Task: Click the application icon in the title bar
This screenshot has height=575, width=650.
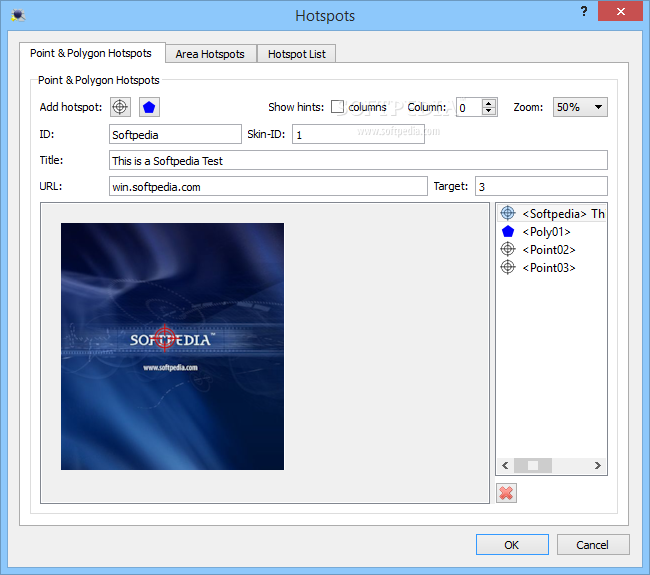Action: [18, 15]
